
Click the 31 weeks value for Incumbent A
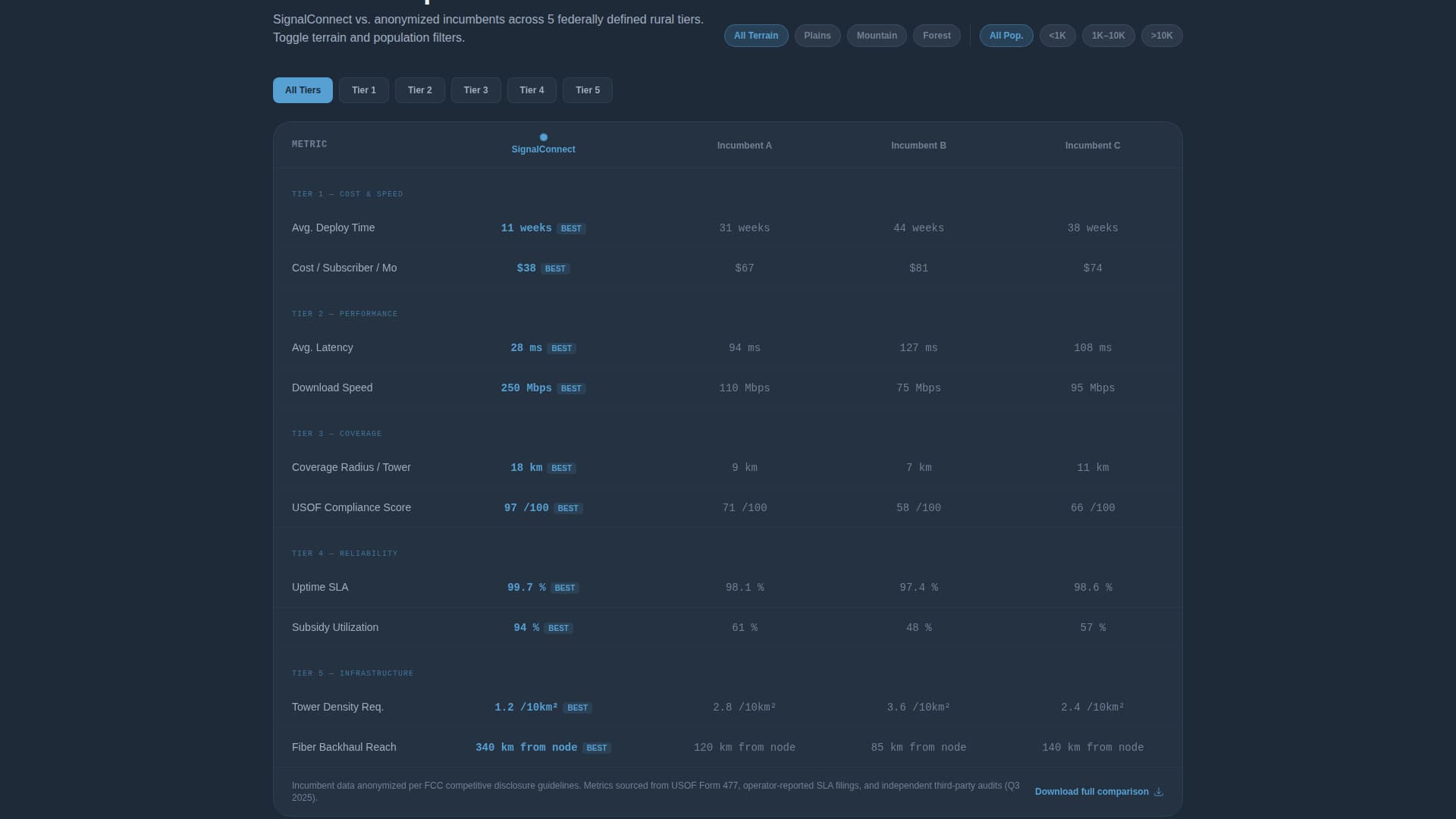point(745,228)
